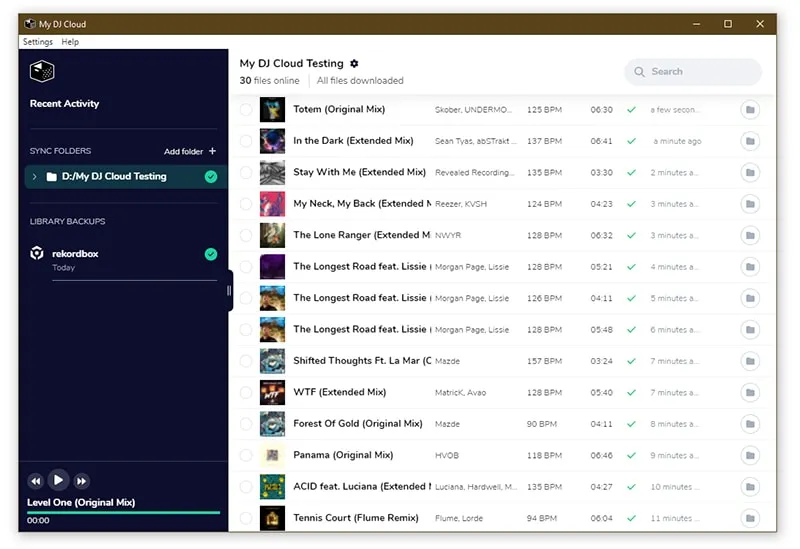This screenshot has height=549, width=800.
Task: Click the plus icon next to Add folder
Action: 212,151
